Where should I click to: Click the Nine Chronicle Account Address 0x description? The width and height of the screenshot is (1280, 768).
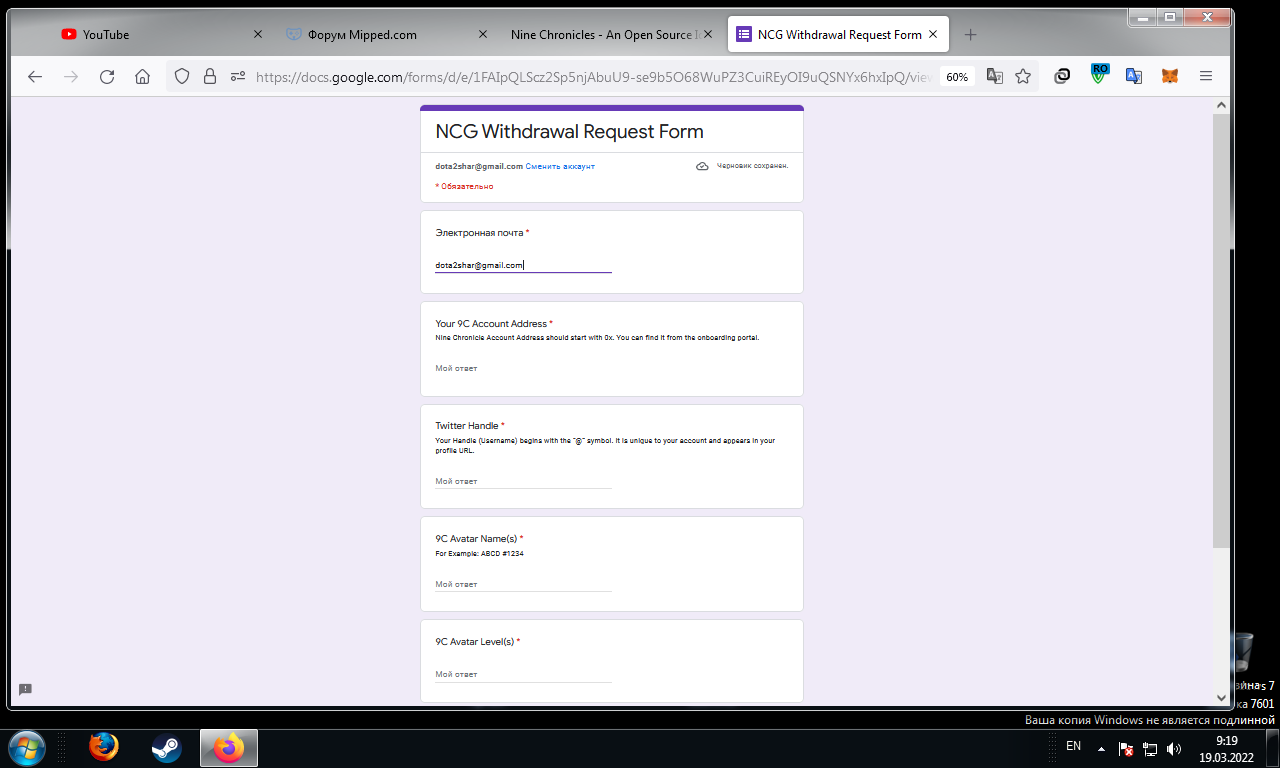(x=597, y=338)
